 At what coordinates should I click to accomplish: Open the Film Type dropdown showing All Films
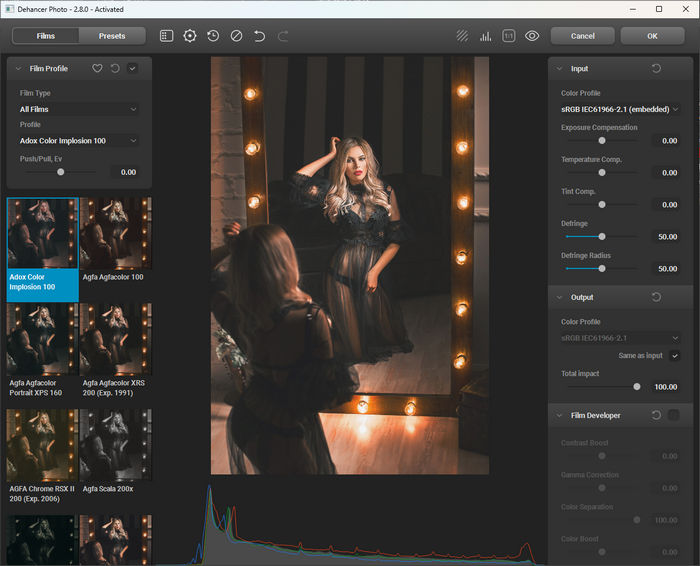point(78,109)
